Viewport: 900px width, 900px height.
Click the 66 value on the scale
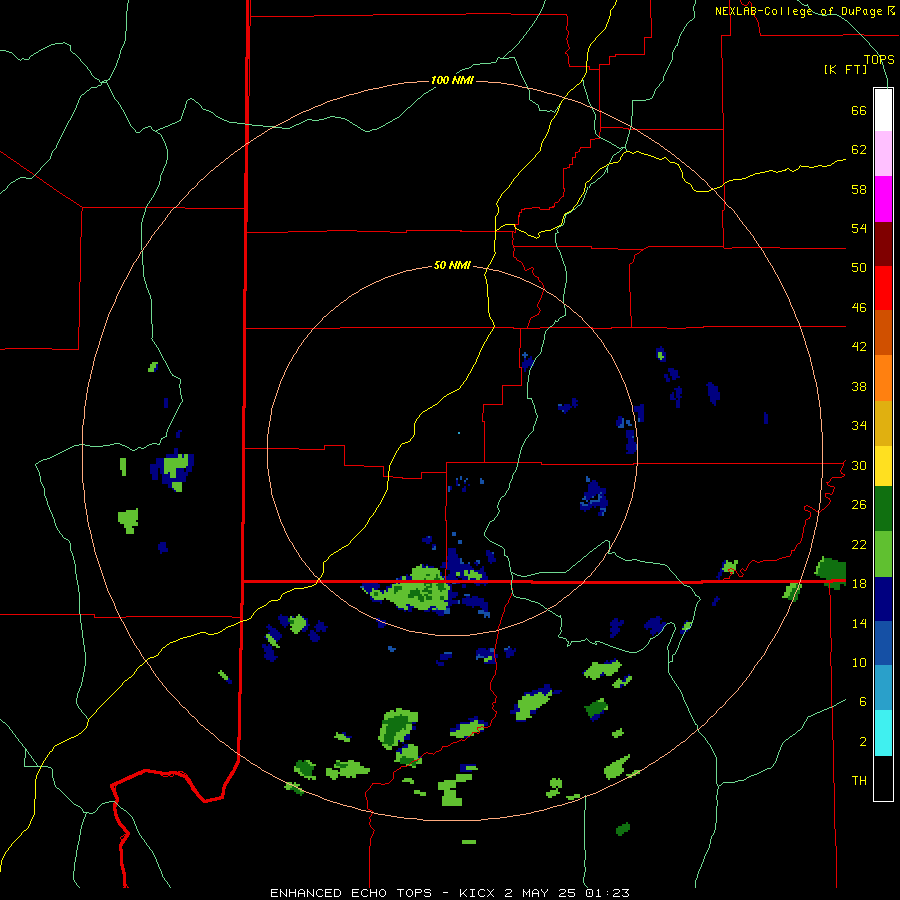pos(859,110)
